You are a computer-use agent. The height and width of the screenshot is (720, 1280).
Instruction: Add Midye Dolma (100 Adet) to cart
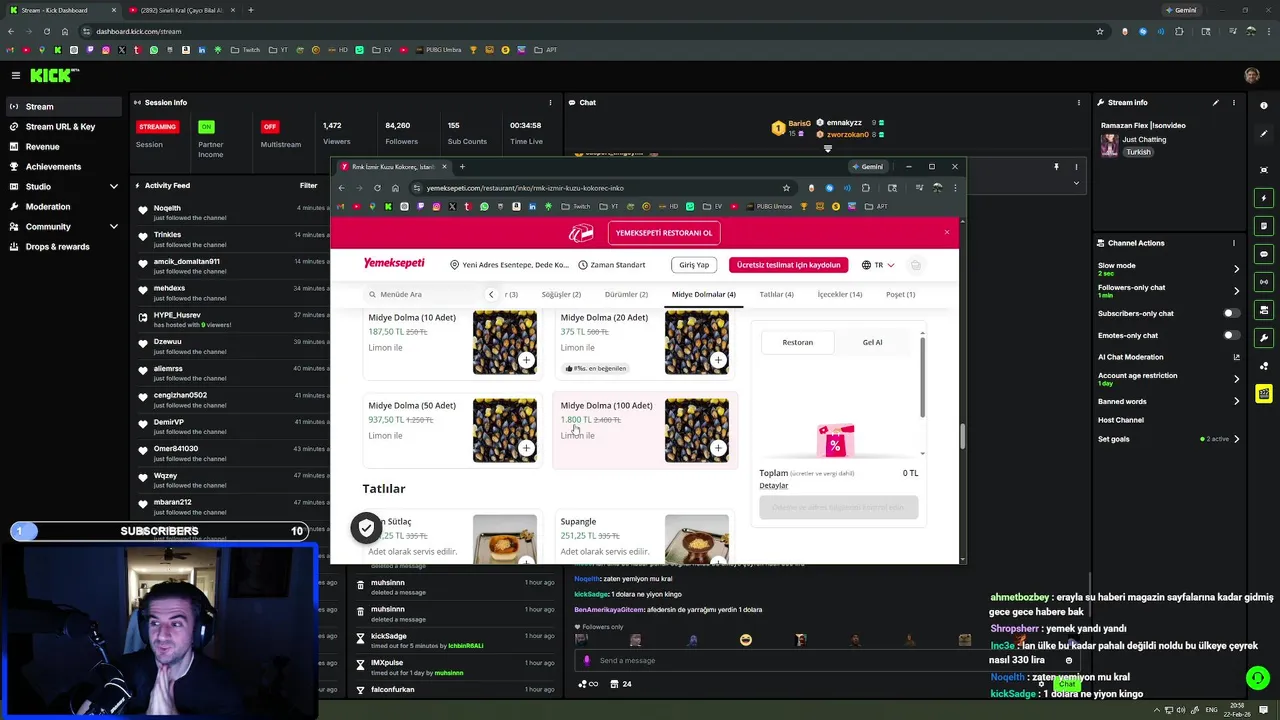(x=718, y=448)
